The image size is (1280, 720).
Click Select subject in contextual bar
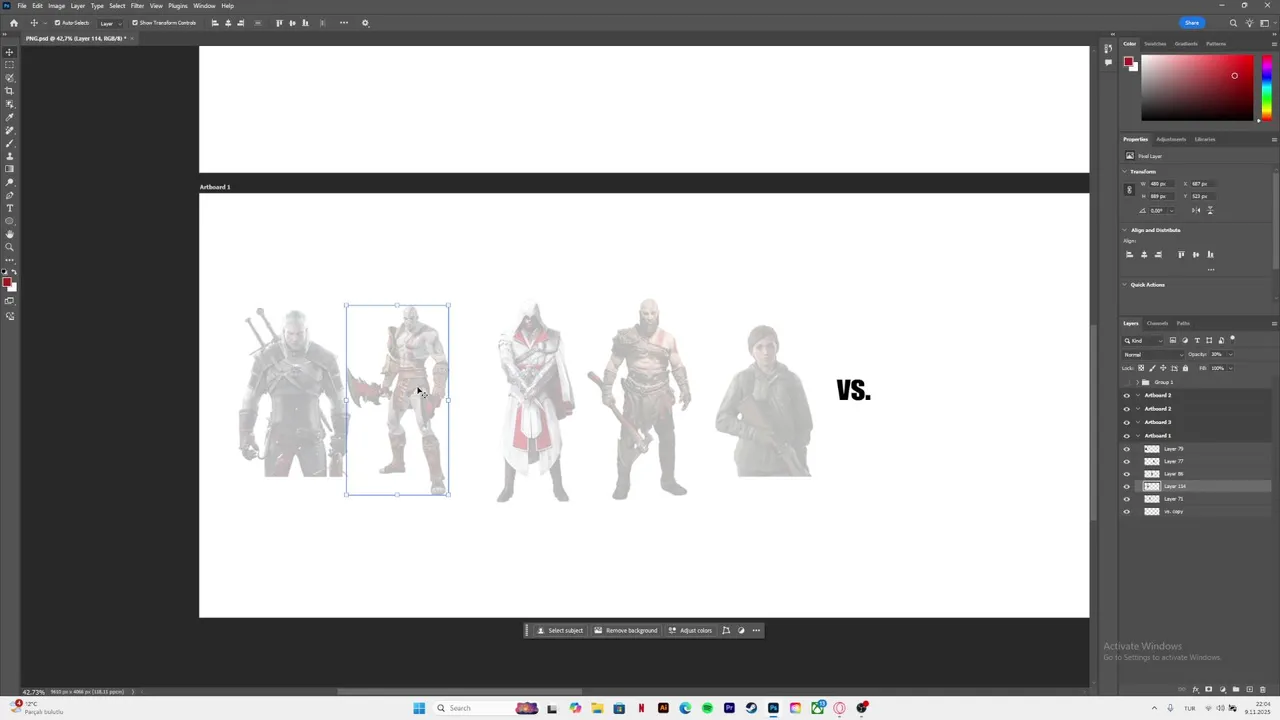560,630
